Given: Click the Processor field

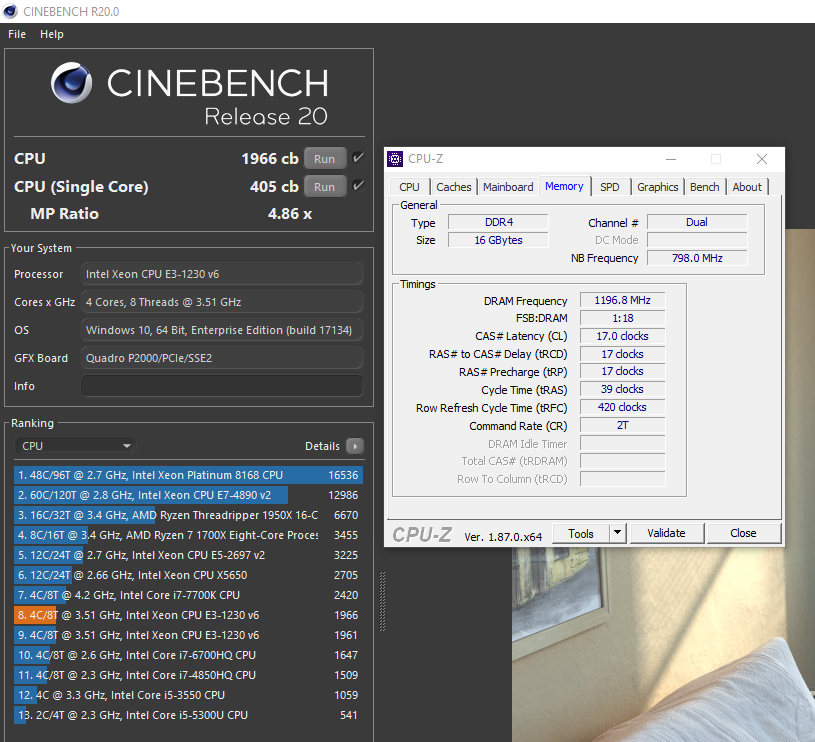Looking at the screenshot, I should point(222,274).
